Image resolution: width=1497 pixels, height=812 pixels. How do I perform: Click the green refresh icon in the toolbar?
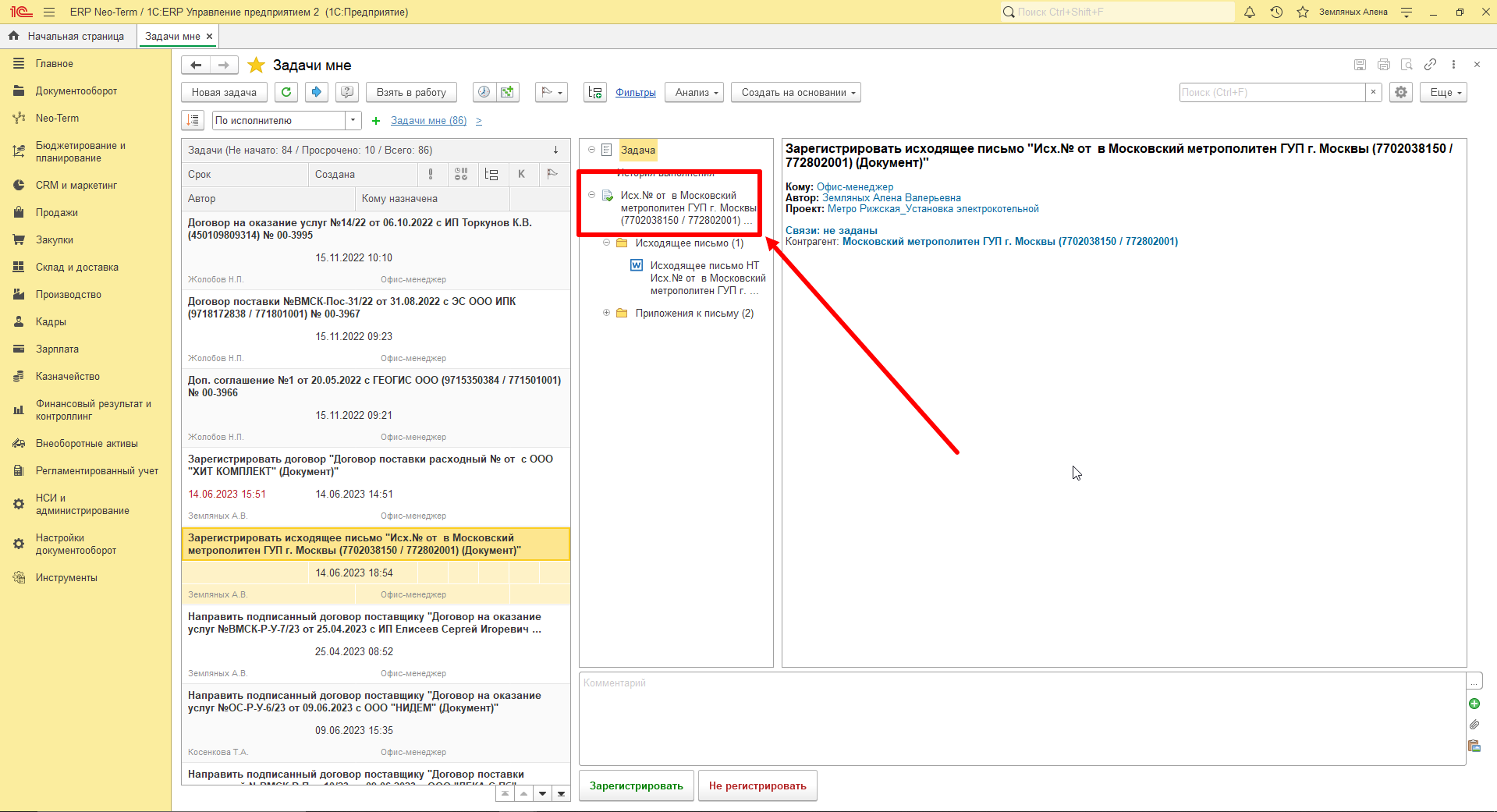tap(286, 92)
